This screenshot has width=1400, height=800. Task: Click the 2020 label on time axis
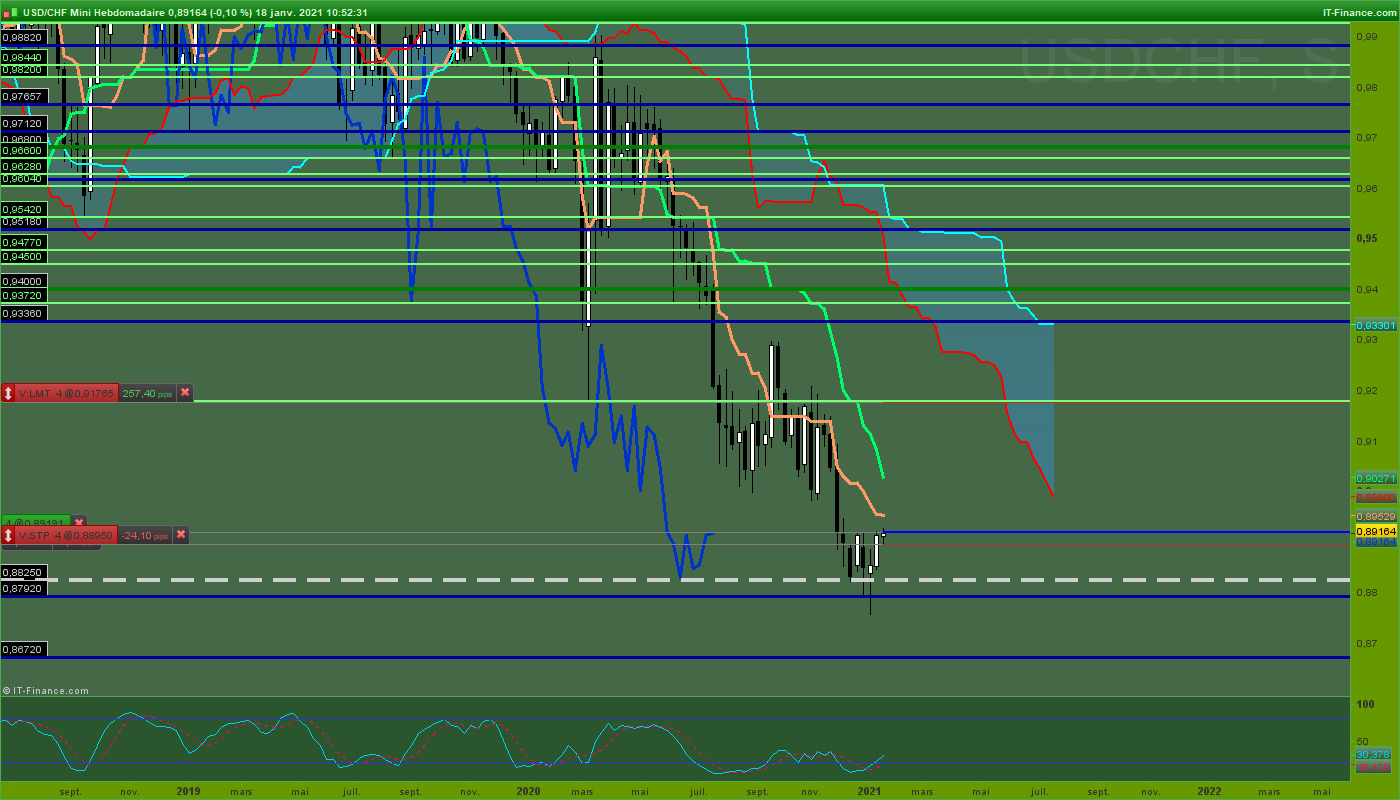coord(527,790)
